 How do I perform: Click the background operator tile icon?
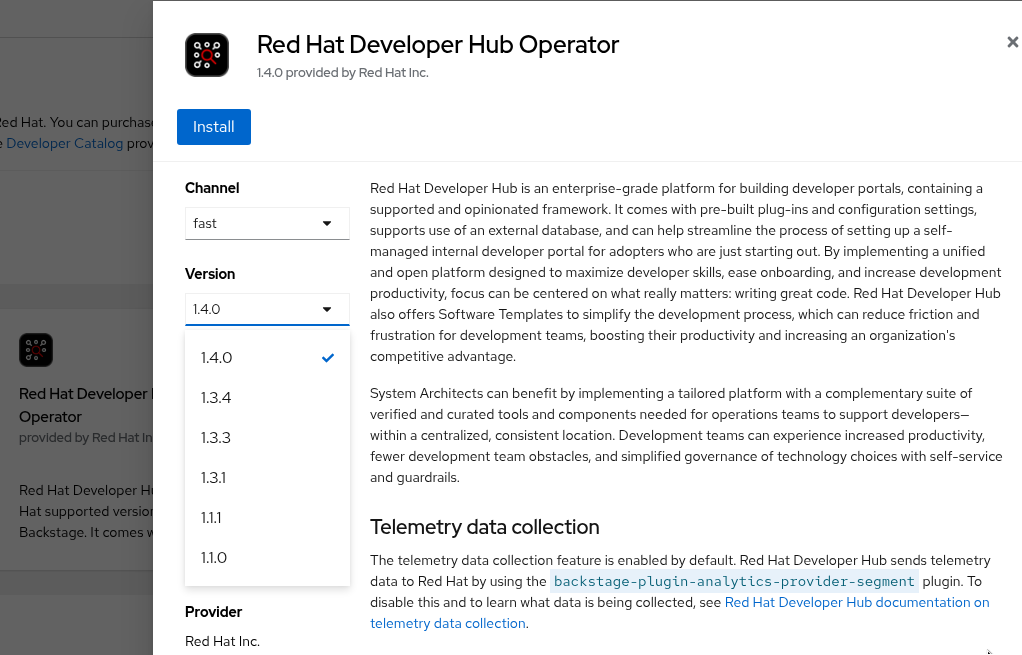[x=36, y=350]
